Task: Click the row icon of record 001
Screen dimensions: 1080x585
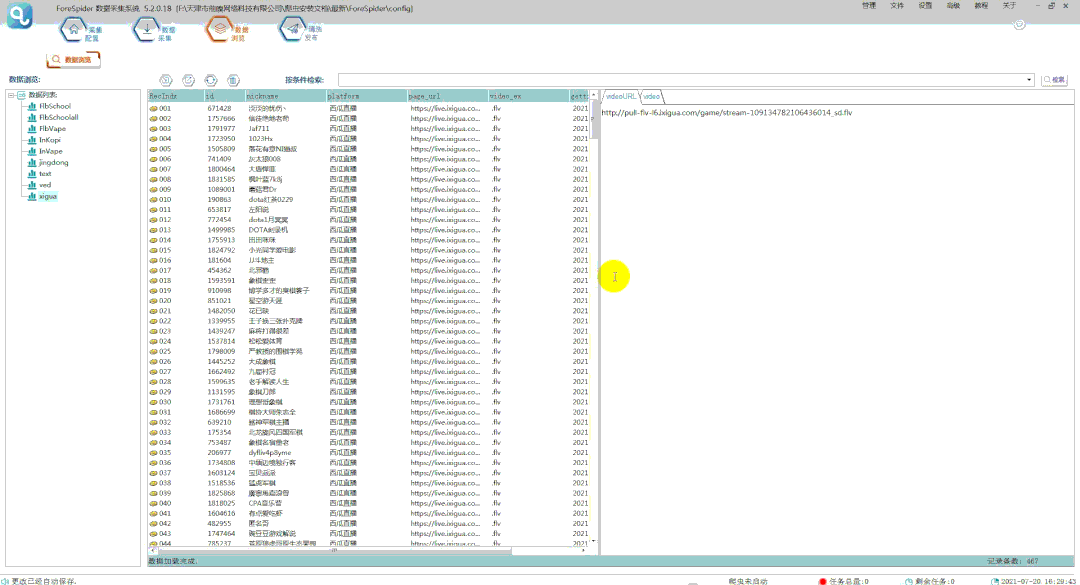Action: 154,108
